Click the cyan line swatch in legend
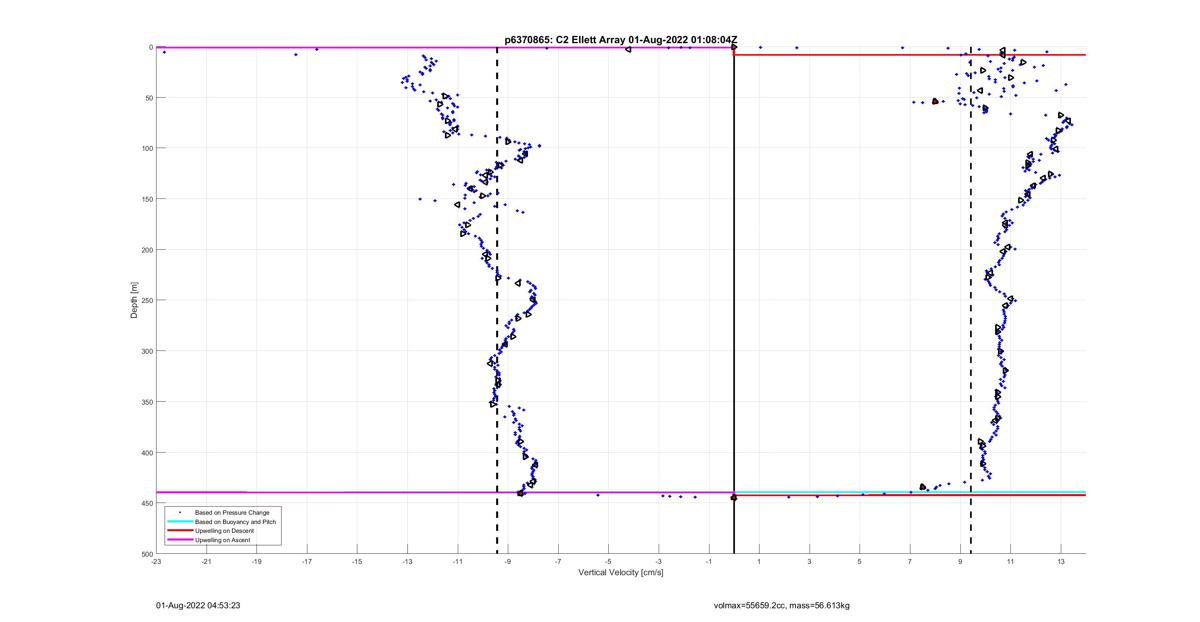The image size is (1200, 622). pos(179,521)
